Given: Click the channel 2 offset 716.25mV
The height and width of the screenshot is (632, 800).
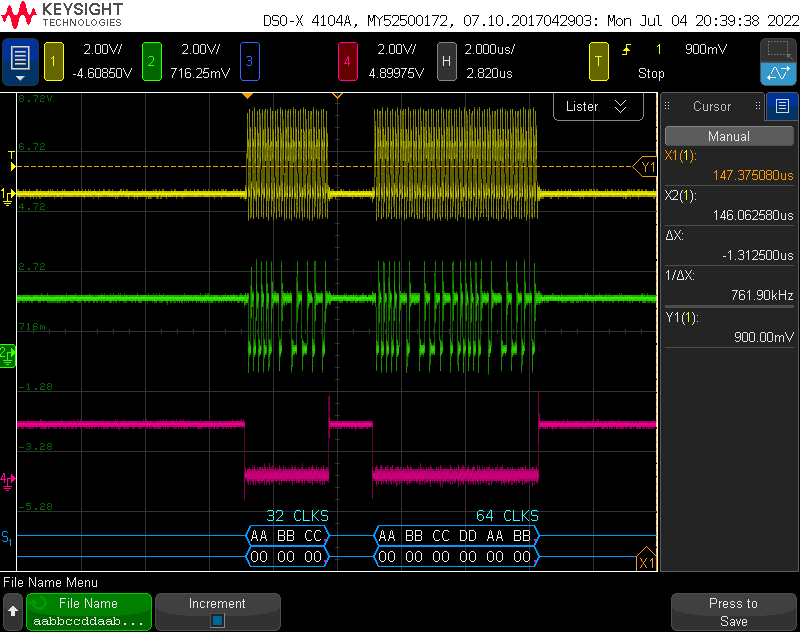Looking at the screenshot, I should pos(200,73).
